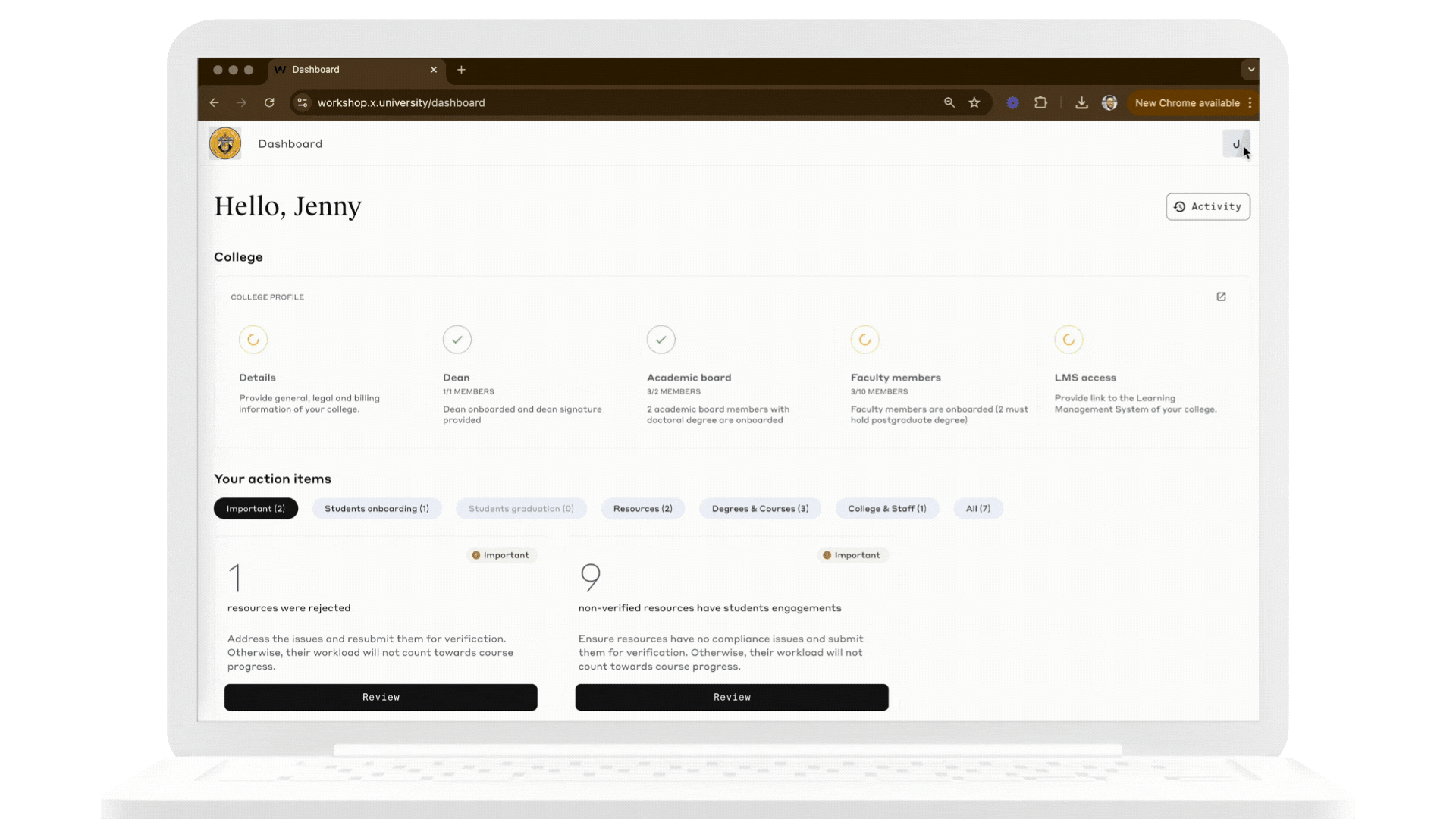The height and width of the screenshot is (819, 1456).
Task: Click the Details progress circle icon
Action: coord(253,339)
